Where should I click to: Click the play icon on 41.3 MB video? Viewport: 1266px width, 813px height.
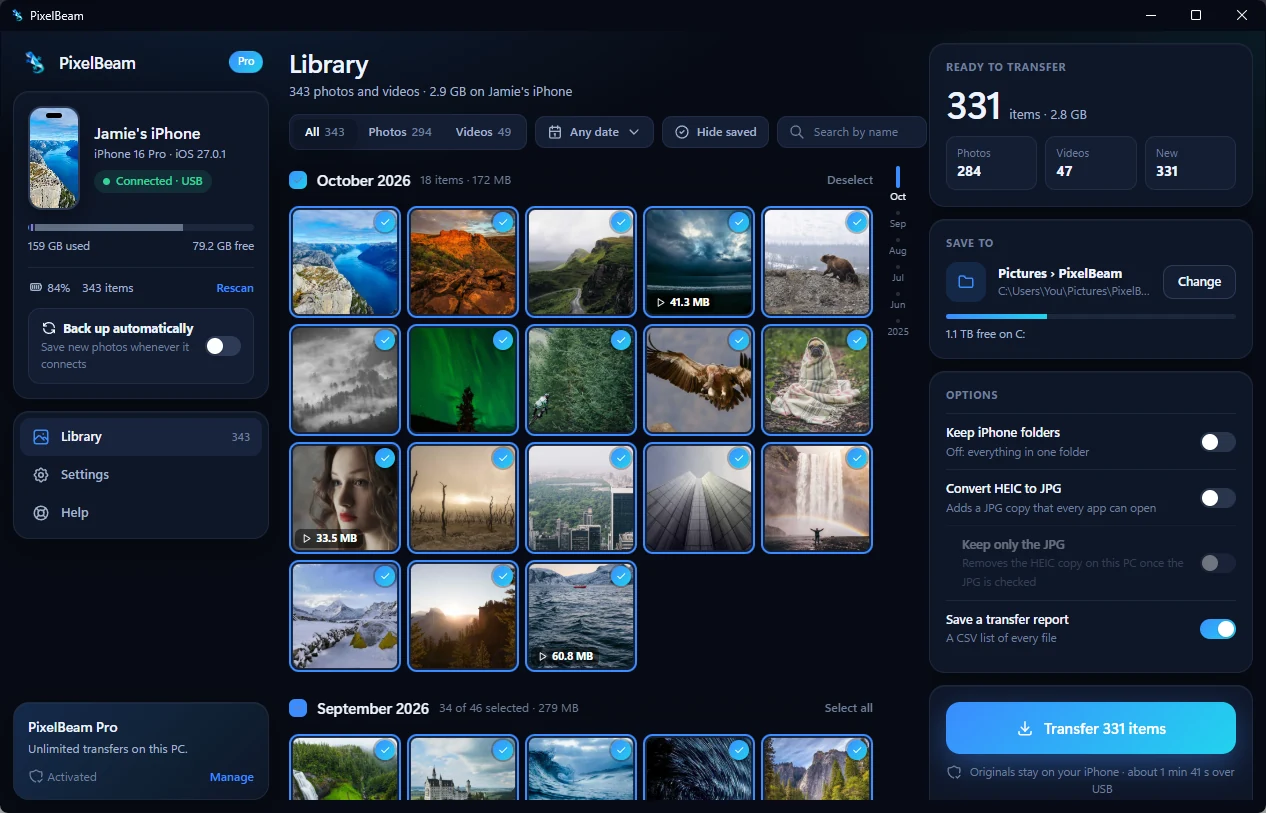pos(660,301)
